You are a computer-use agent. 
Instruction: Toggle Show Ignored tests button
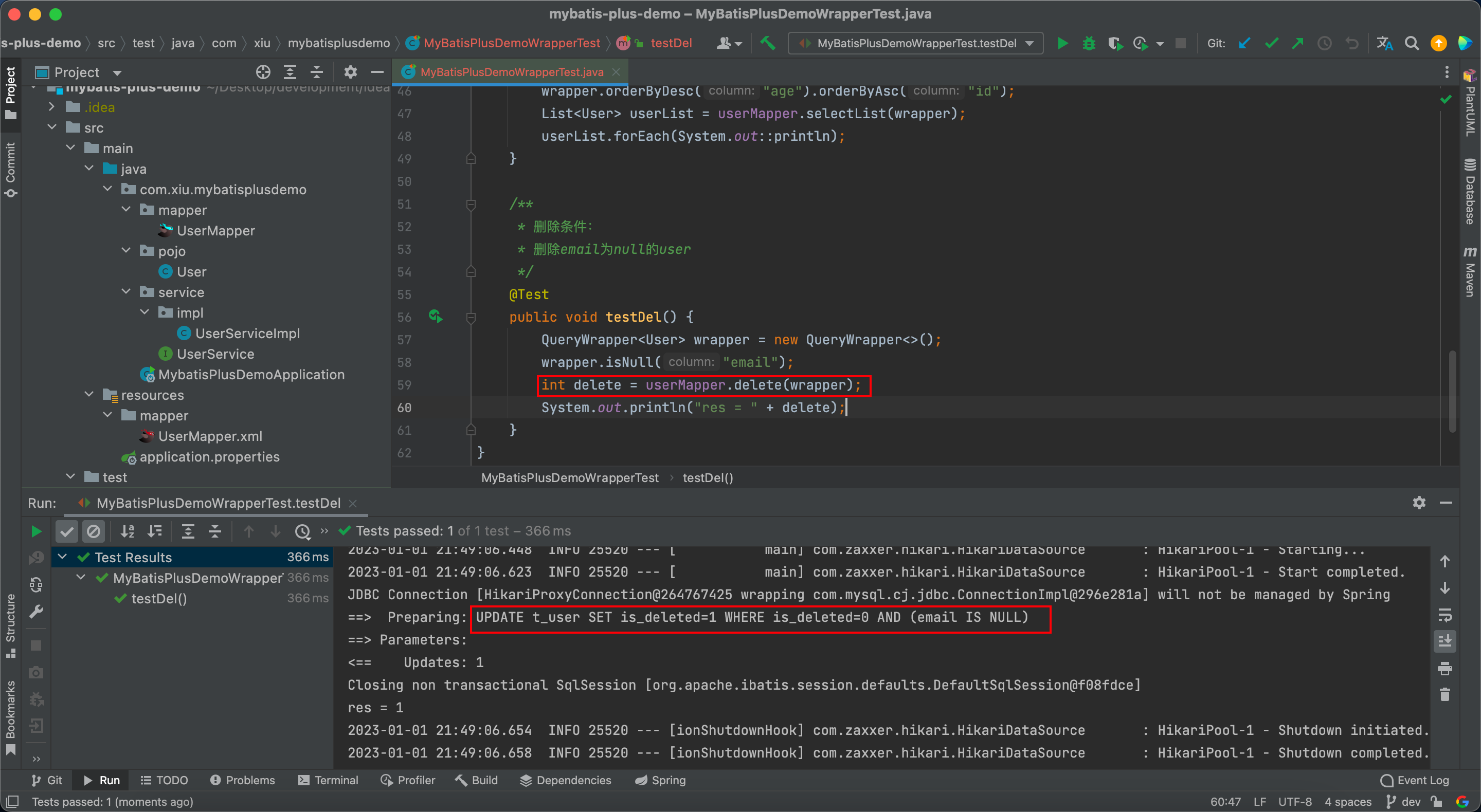pos(93,531)
